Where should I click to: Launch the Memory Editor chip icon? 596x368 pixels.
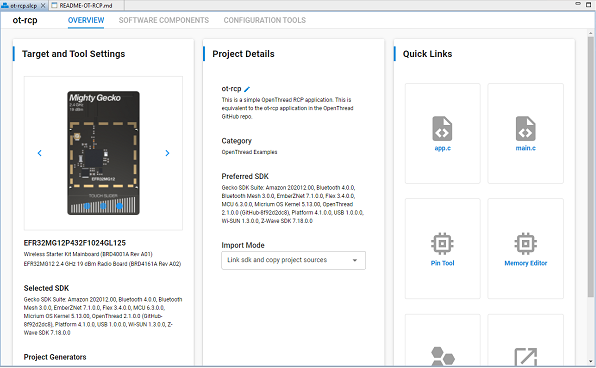pos(525,243)
